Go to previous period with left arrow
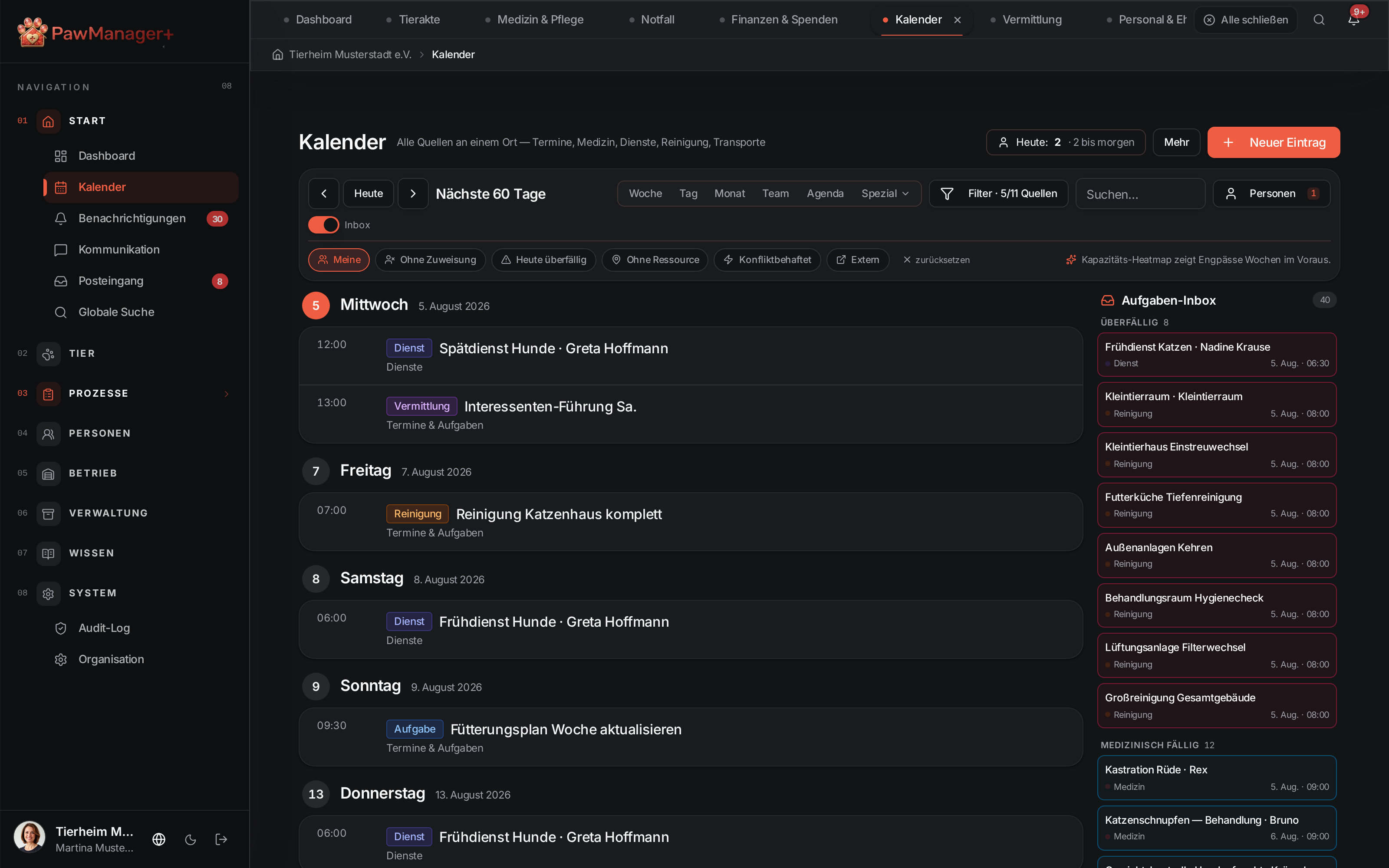The height and width of the screenshot is (868, 1389). 324,194
